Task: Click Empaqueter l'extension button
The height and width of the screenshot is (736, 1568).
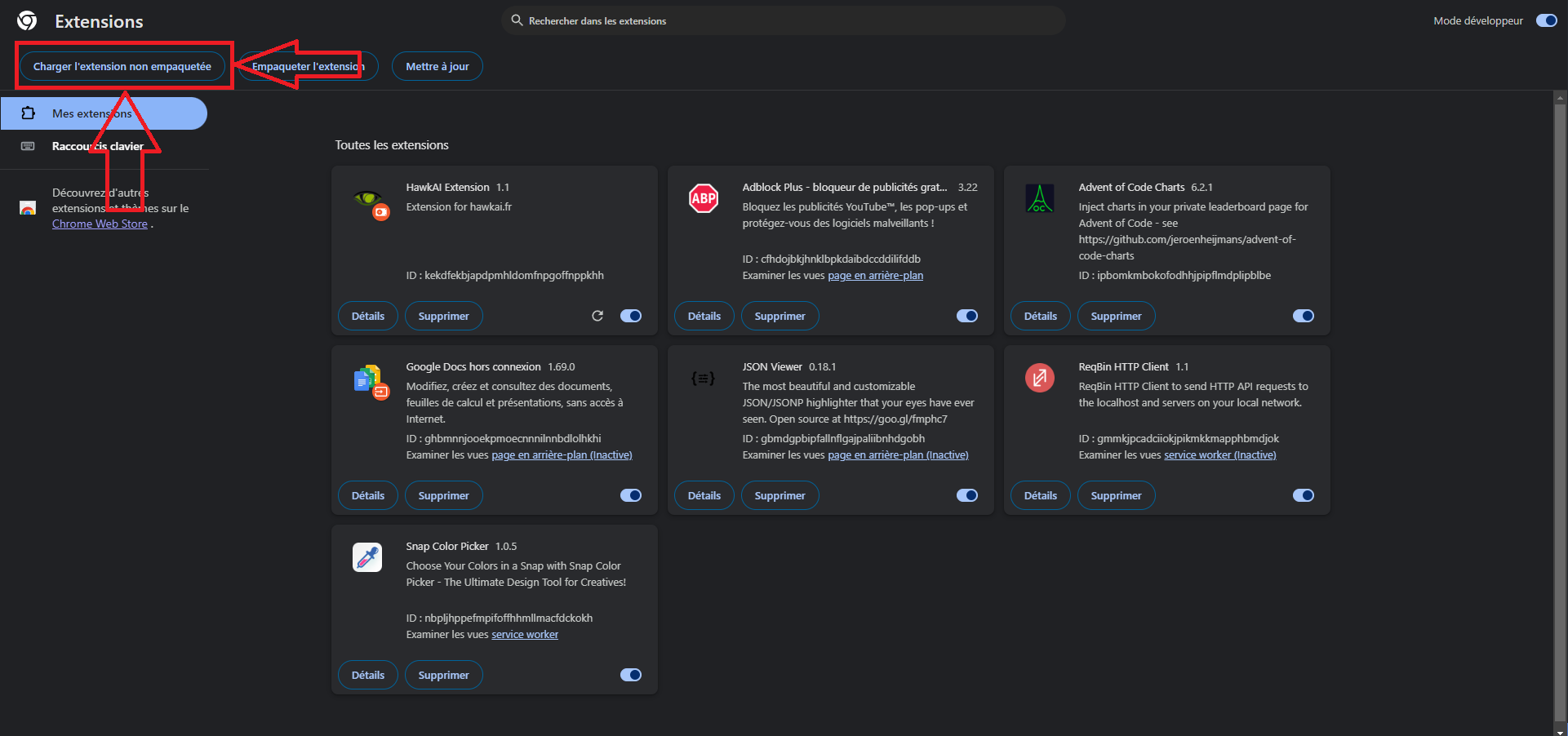Action: 309,66
